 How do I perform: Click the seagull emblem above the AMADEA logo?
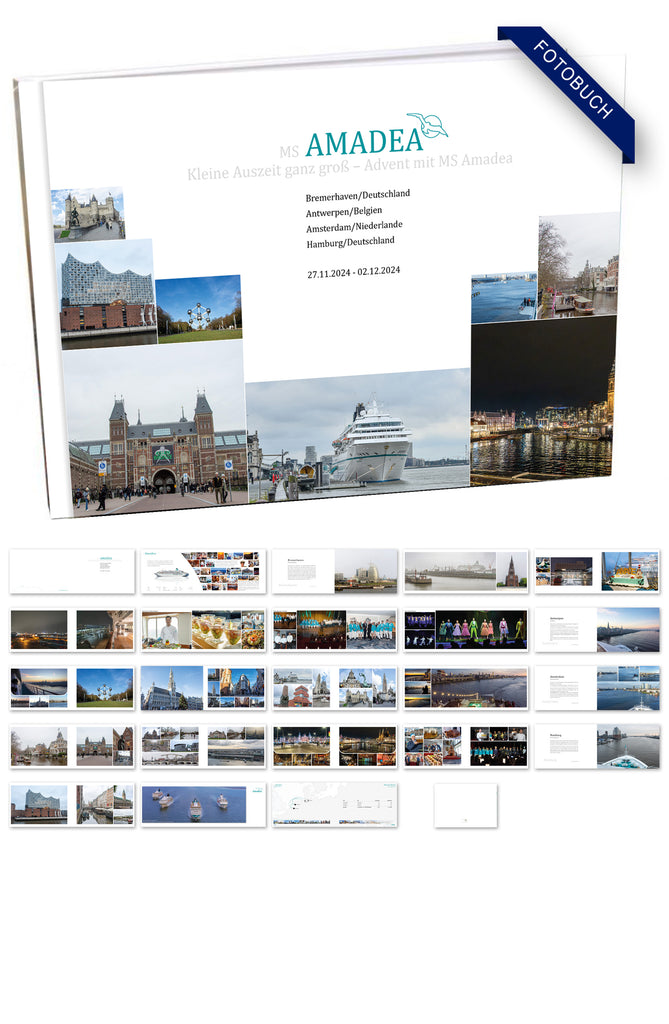[x=428, y=125]
